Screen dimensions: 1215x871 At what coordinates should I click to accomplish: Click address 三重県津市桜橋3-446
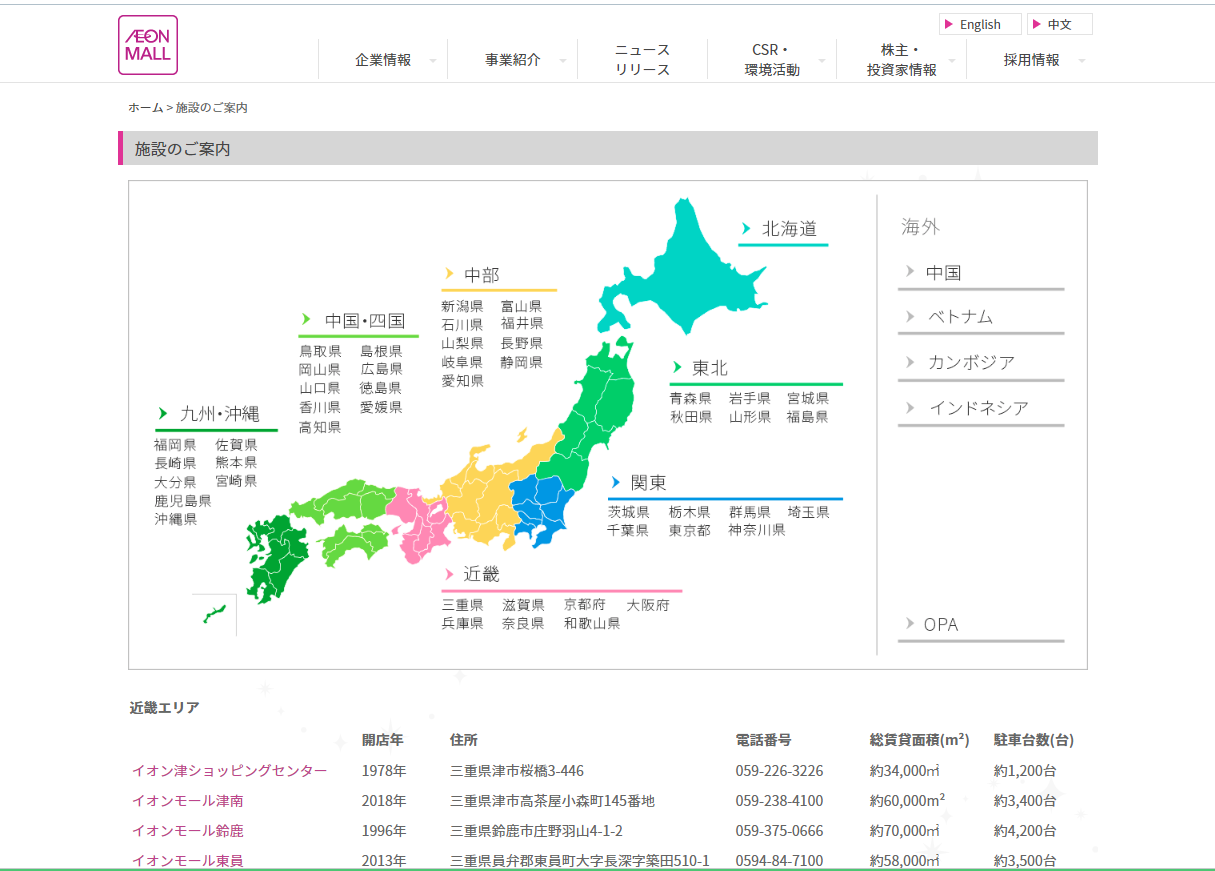click(517, 771)
